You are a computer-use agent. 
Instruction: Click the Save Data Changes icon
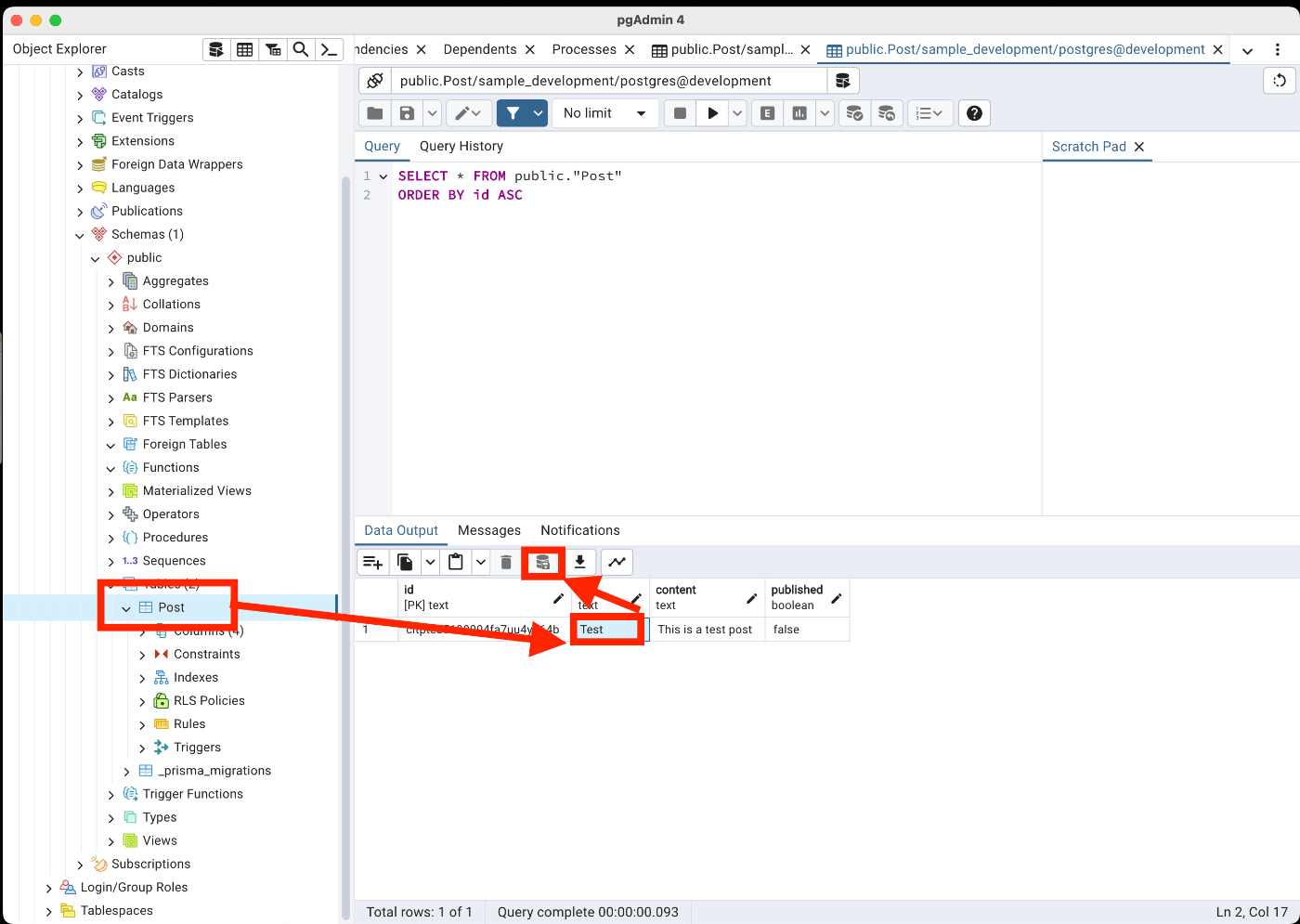(x=543, y=562)
